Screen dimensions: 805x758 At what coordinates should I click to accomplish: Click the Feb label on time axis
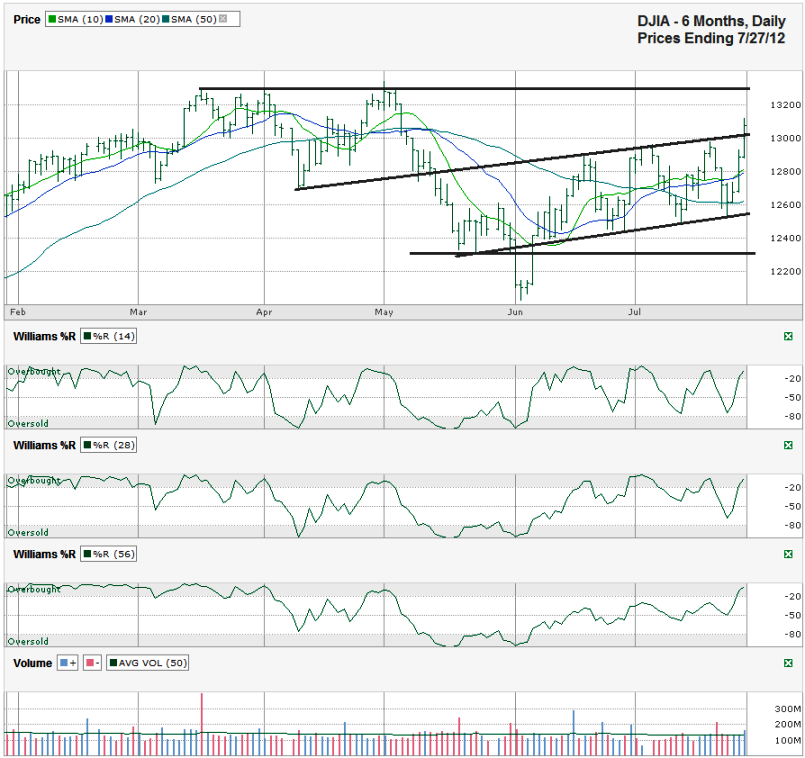coord(17,312)
